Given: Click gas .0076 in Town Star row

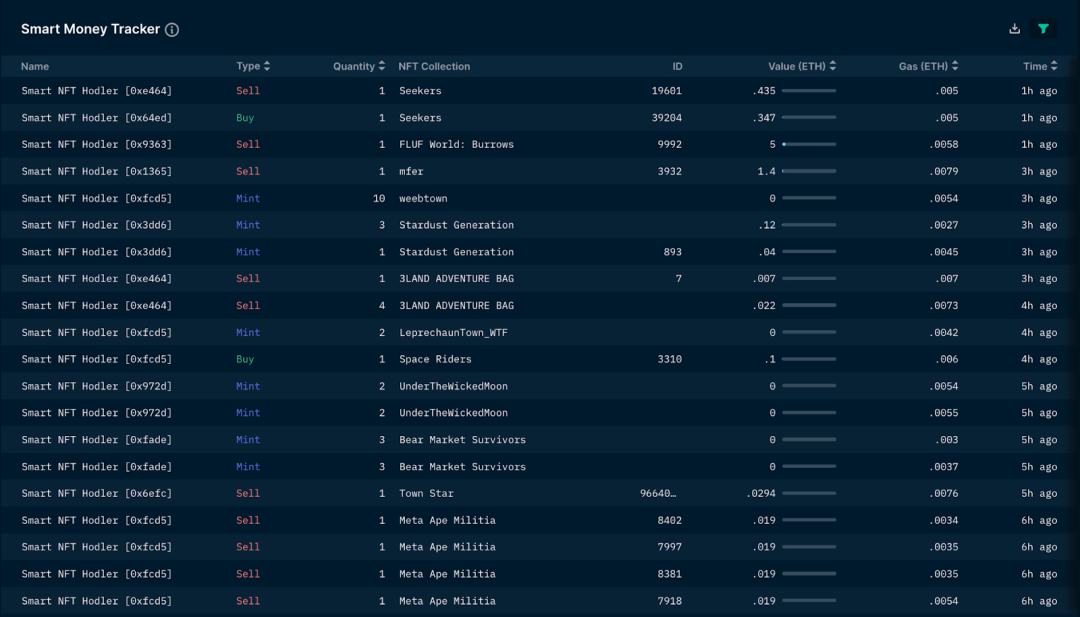Looking at the screenshot, I should point(944,494).
